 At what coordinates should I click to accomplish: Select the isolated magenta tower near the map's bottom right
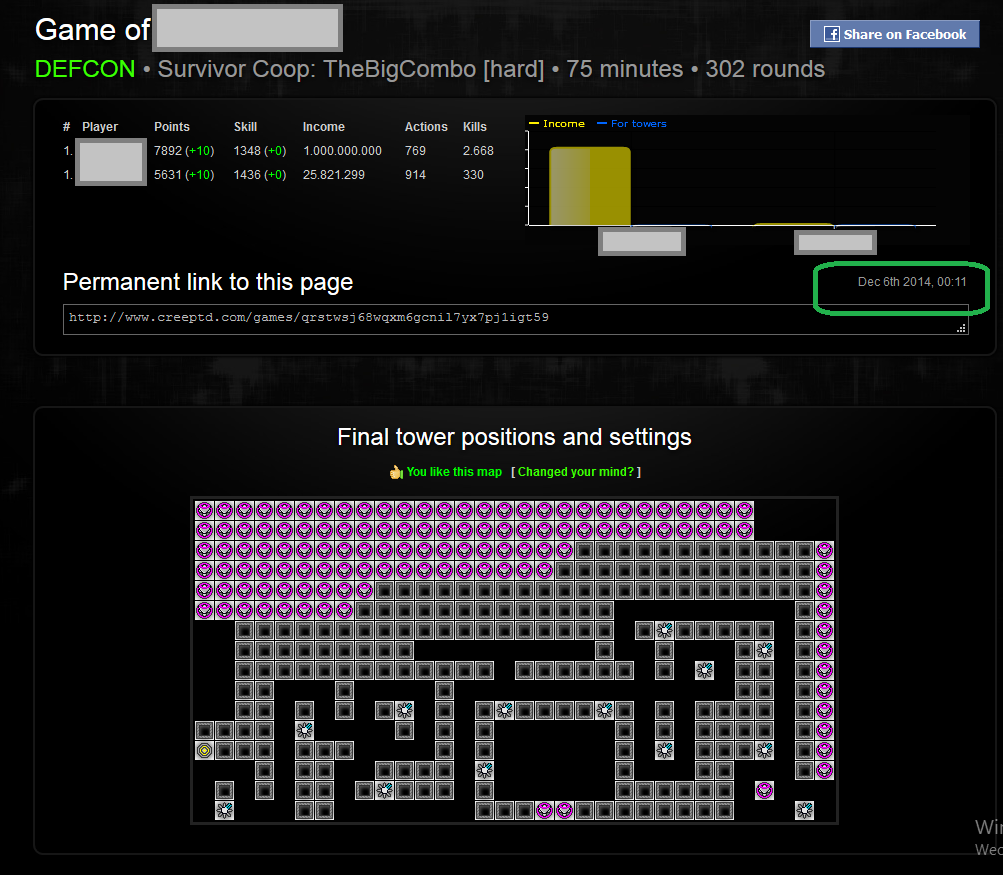pos(764,790)
